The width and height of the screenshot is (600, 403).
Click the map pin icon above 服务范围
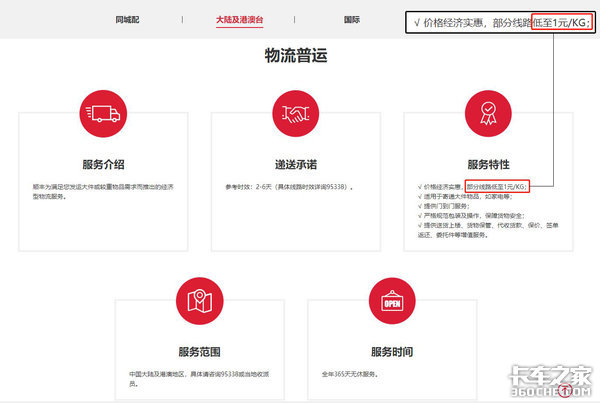(199, 301)
